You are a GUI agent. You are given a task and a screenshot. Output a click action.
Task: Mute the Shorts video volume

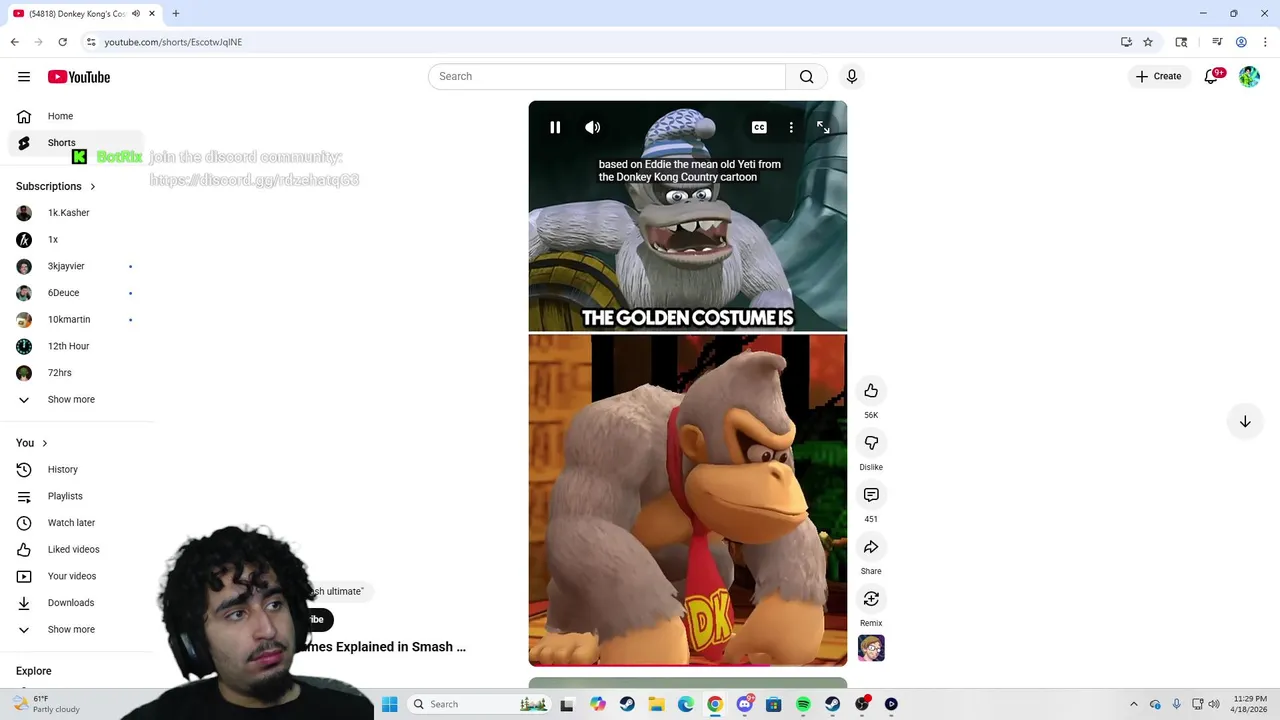point(593,127)
